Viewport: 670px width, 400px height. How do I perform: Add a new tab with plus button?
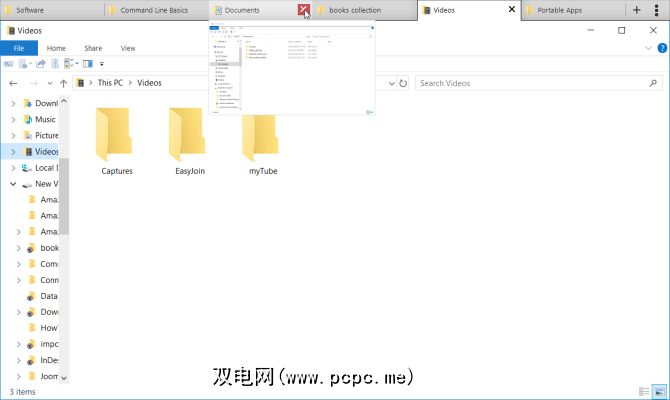(637, 10)
